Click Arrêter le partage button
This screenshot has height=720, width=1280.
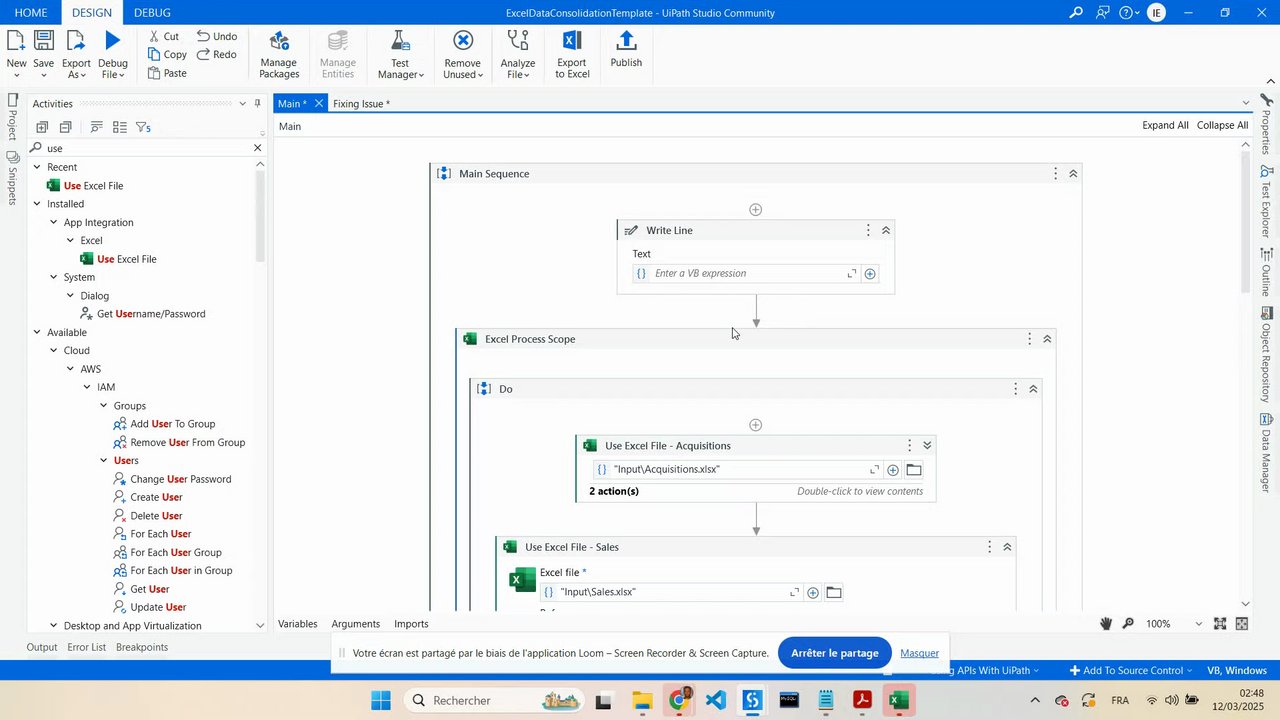point(835,653)
